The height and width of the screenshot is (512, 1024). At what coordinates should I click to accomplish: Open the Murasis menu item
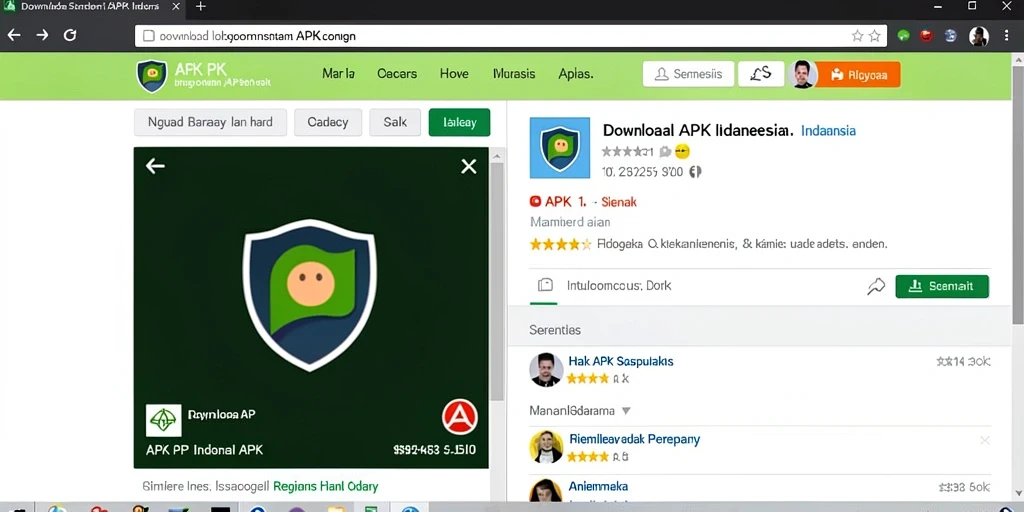tap(514, 74)
